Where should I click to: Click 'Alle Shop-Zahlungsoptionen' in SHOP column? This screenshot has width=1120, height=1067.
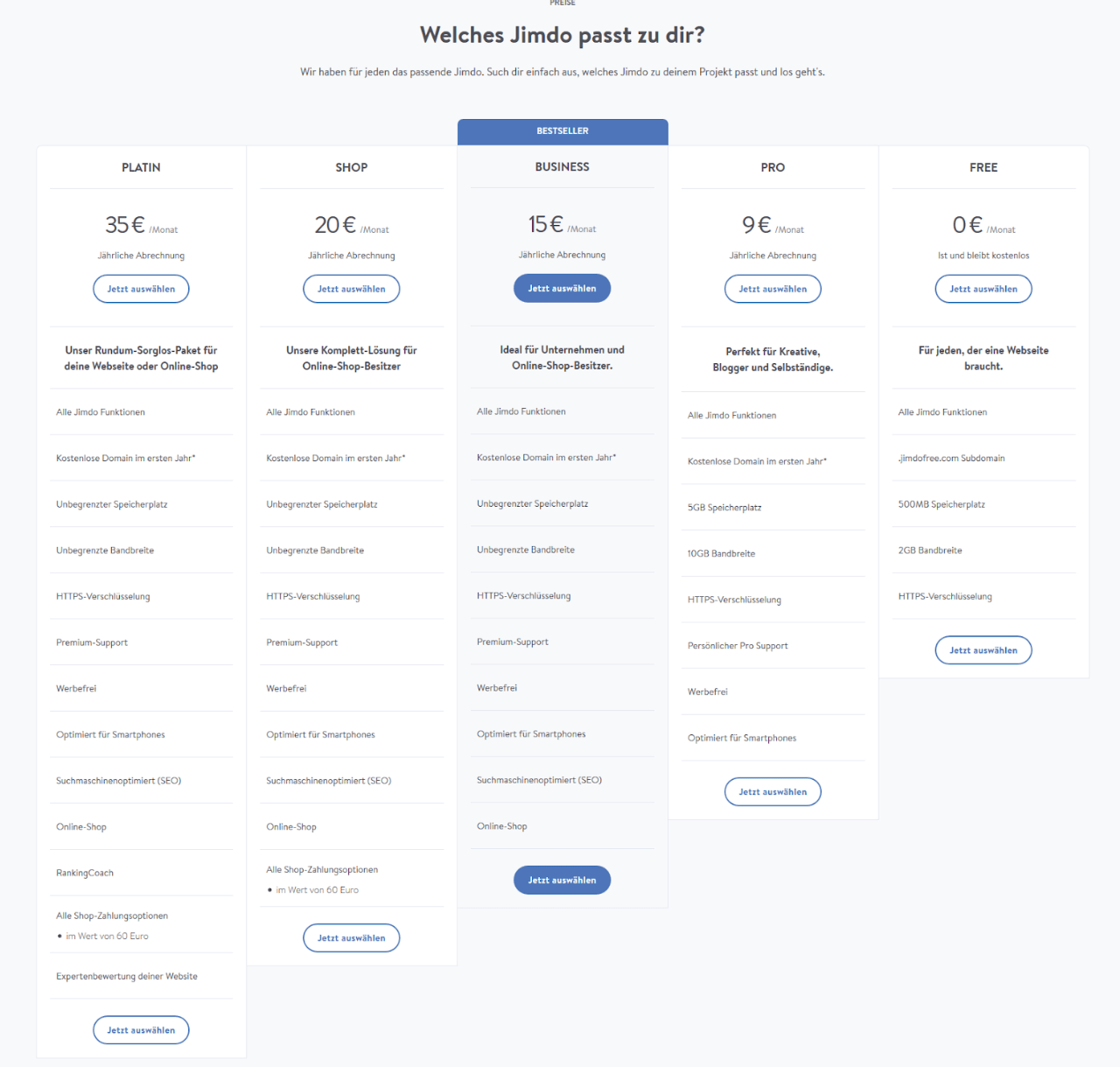coord(322,870)
